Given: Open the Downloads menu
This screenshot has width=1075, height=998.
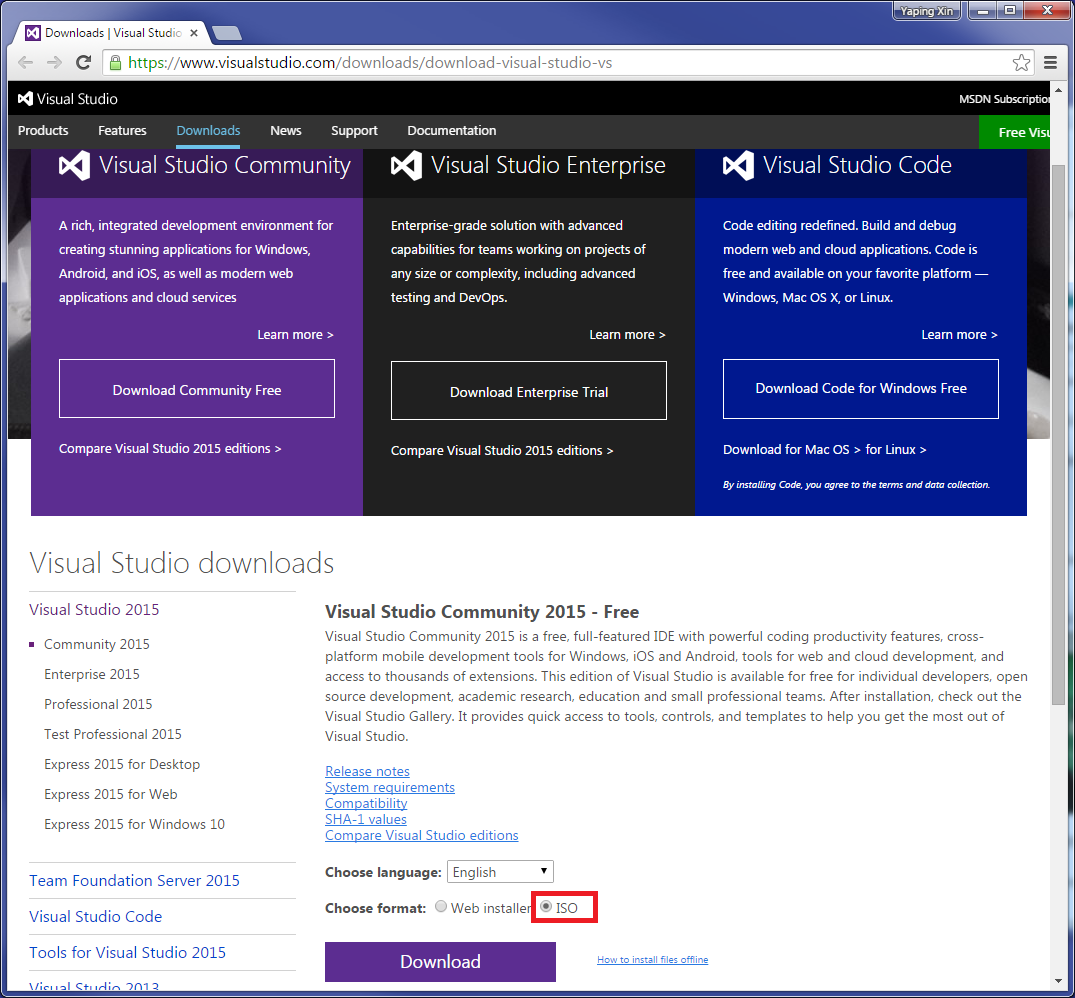Looking at the screenshot, I should (208, 130).
